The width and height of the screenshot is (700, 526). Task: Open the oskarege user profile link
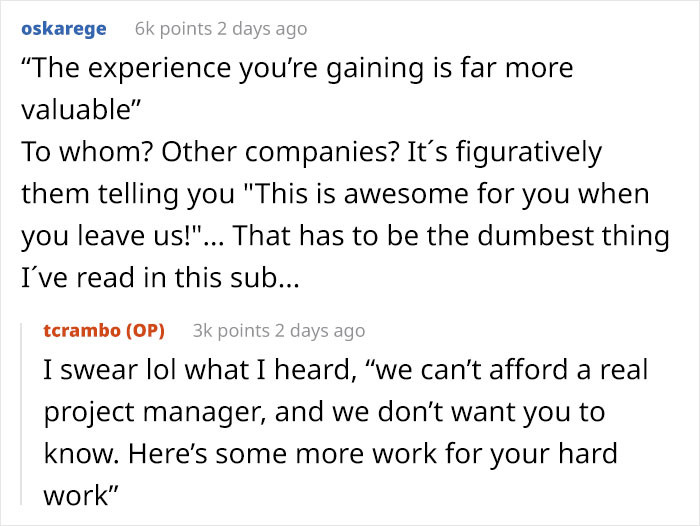[63, 29]
